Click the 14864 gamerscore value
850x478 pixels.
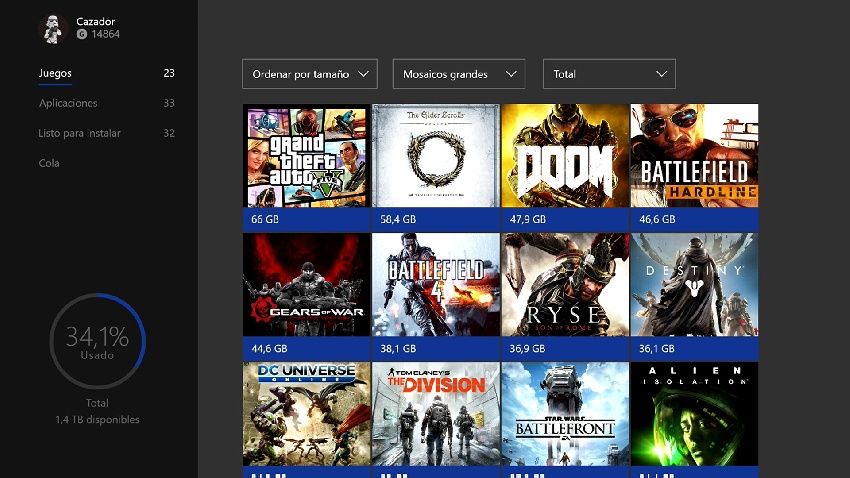pyautogui.click(x=105, y=34)
